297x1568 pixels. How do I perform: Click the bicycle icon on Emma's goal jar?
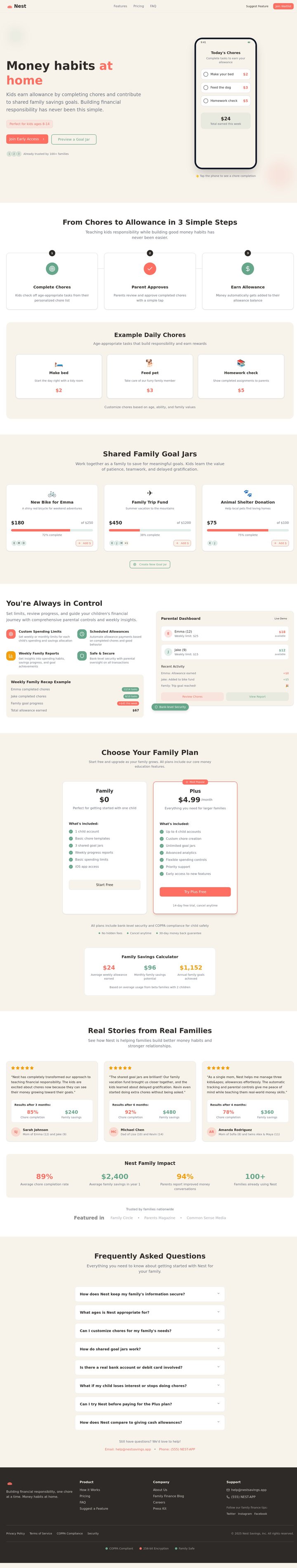point(52,494)
